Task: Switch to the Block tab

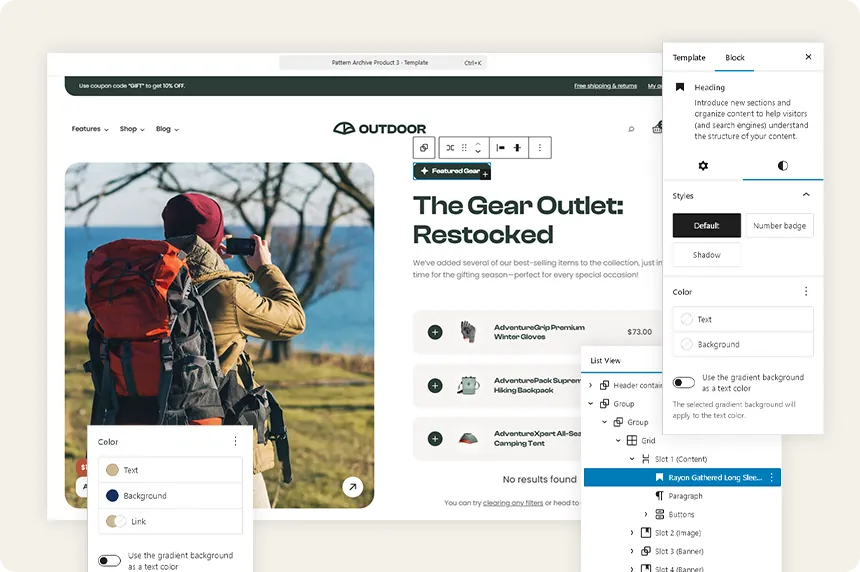Action: 734,58
